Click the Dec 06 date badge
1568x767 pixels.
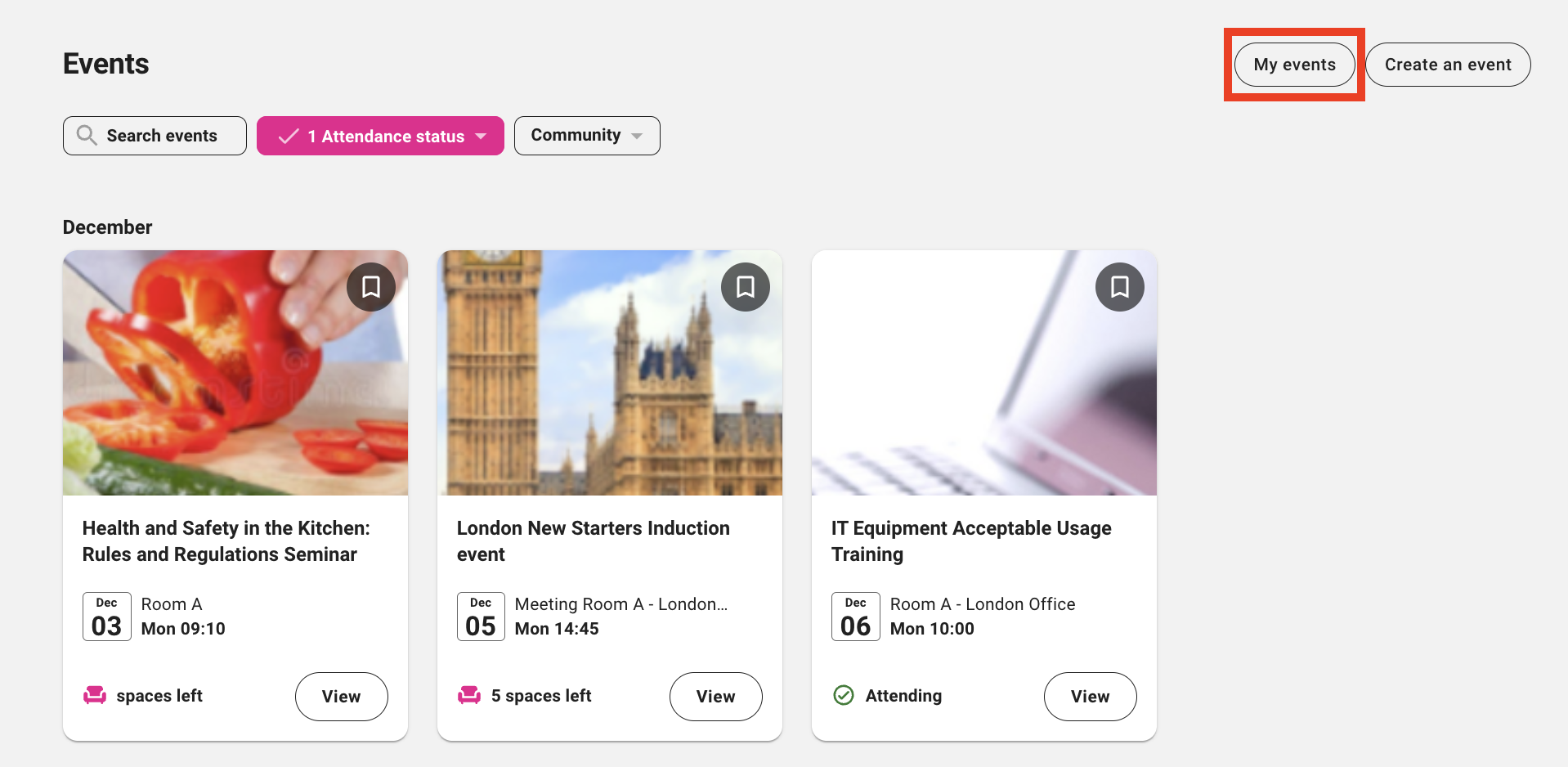pyautogui.click(x=855, y=617)
